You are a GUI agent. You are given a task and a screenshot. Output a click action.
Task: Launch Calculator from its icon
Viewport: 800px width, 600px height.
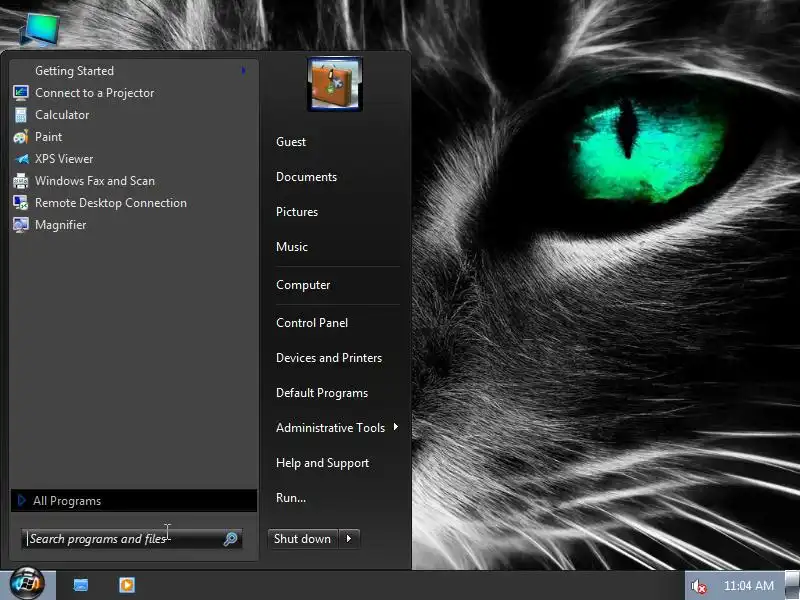coord(21,115)
